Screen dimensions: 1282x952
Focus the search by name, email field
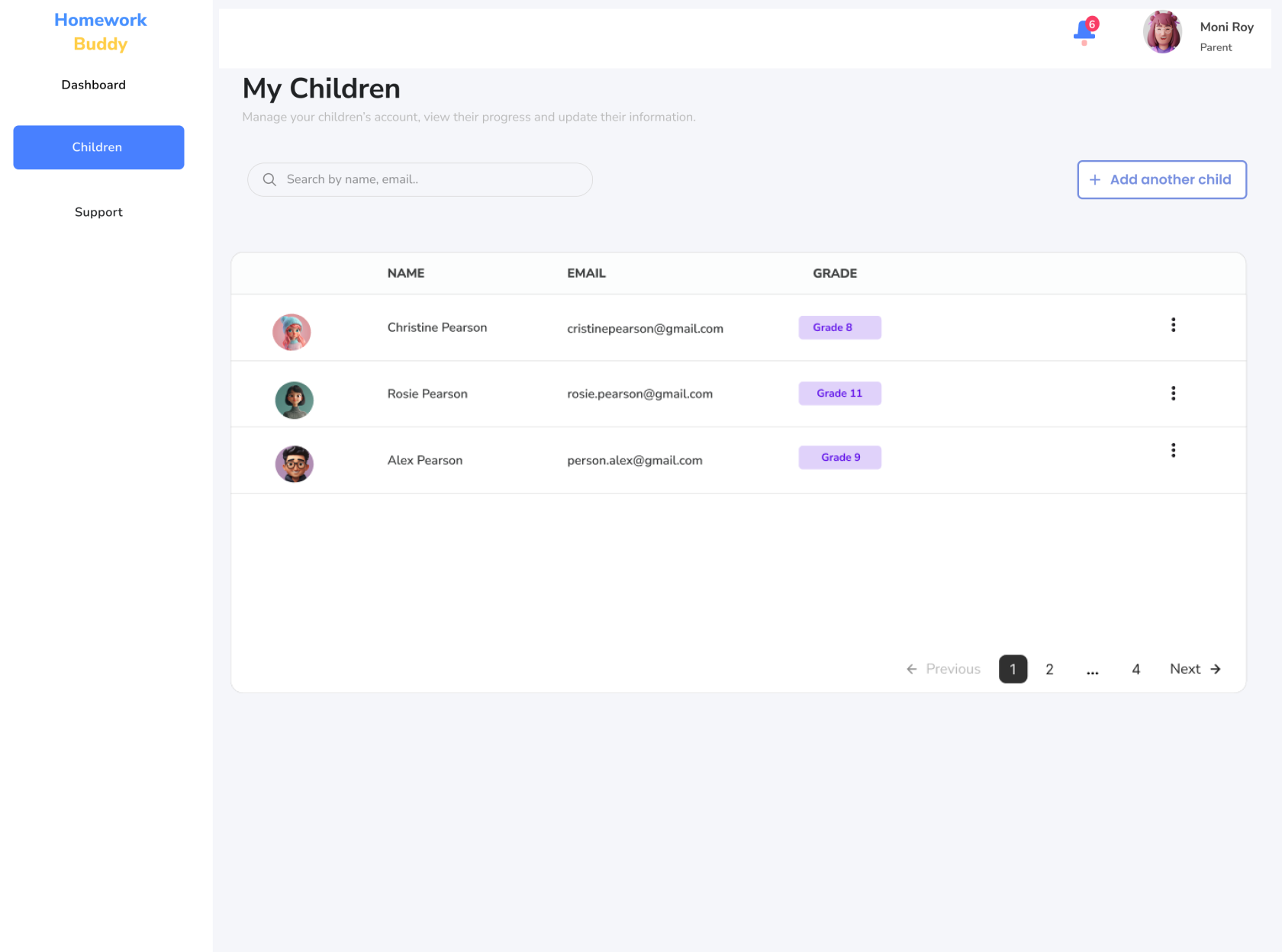[420, 180]
